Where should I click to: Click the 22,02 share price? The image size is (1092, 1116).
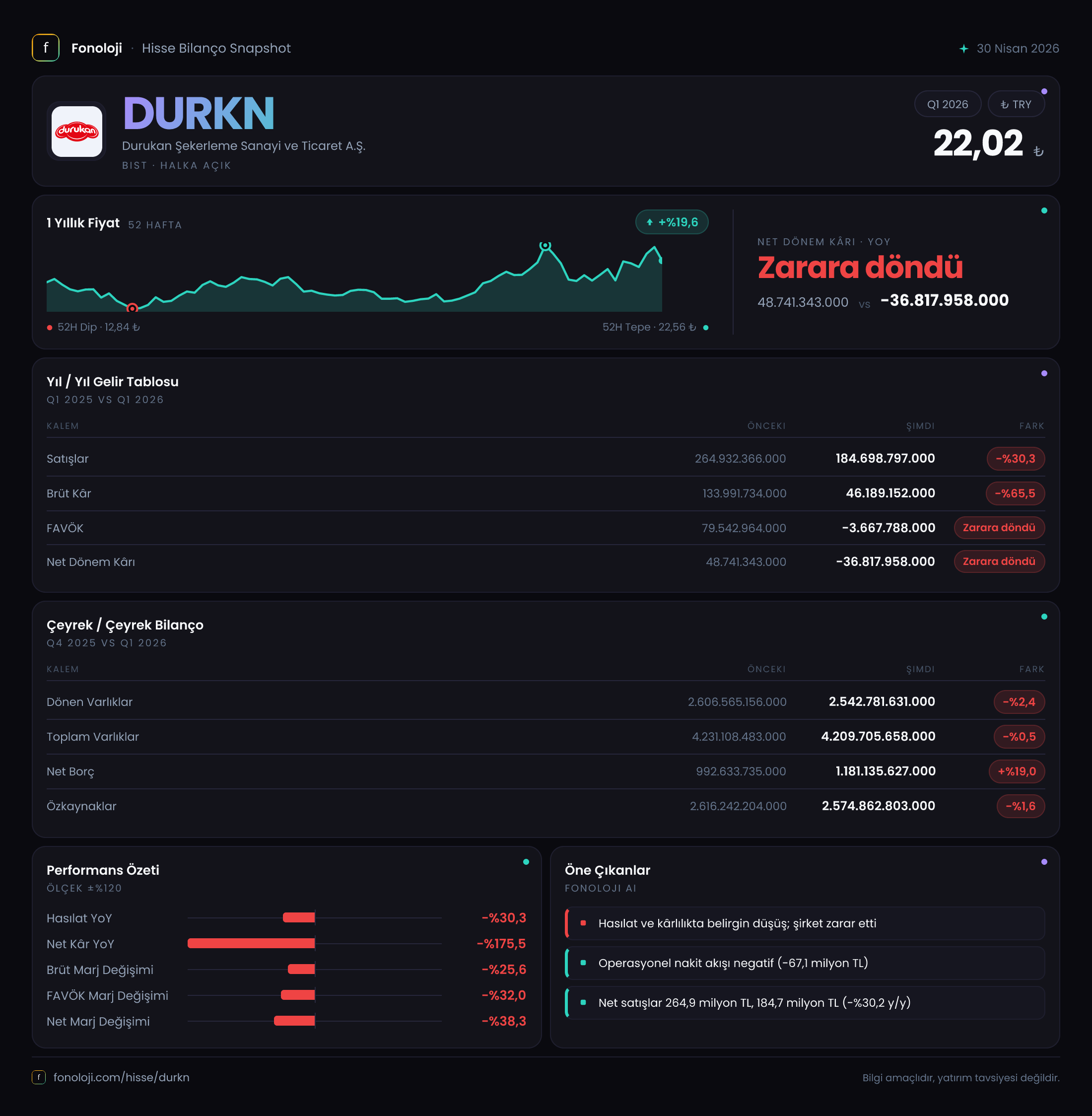click(978, 143)
